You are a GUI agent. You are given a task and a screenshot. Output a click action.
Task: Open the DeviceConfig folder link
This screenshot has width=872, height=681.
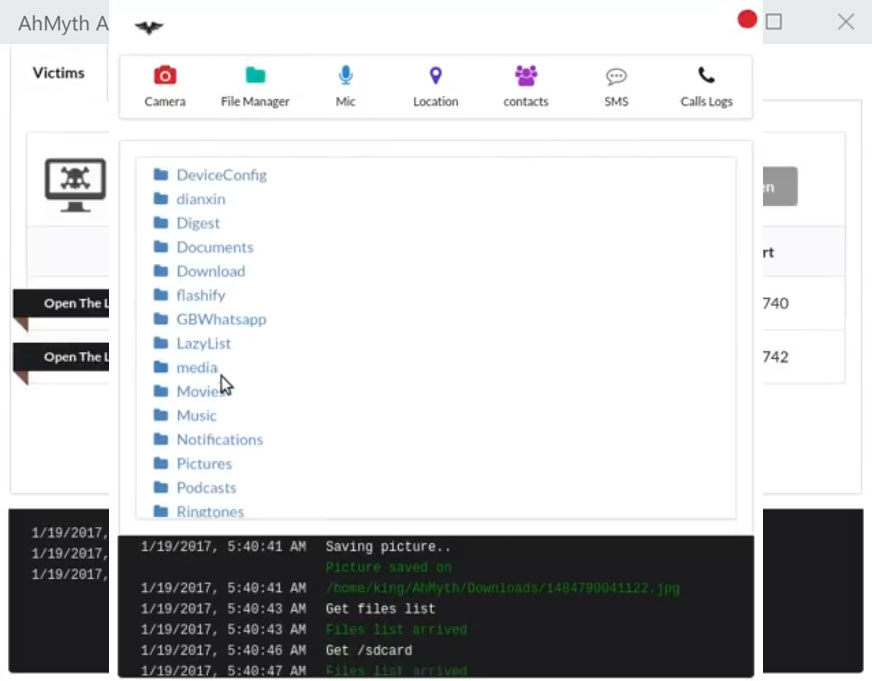(221, 175)
